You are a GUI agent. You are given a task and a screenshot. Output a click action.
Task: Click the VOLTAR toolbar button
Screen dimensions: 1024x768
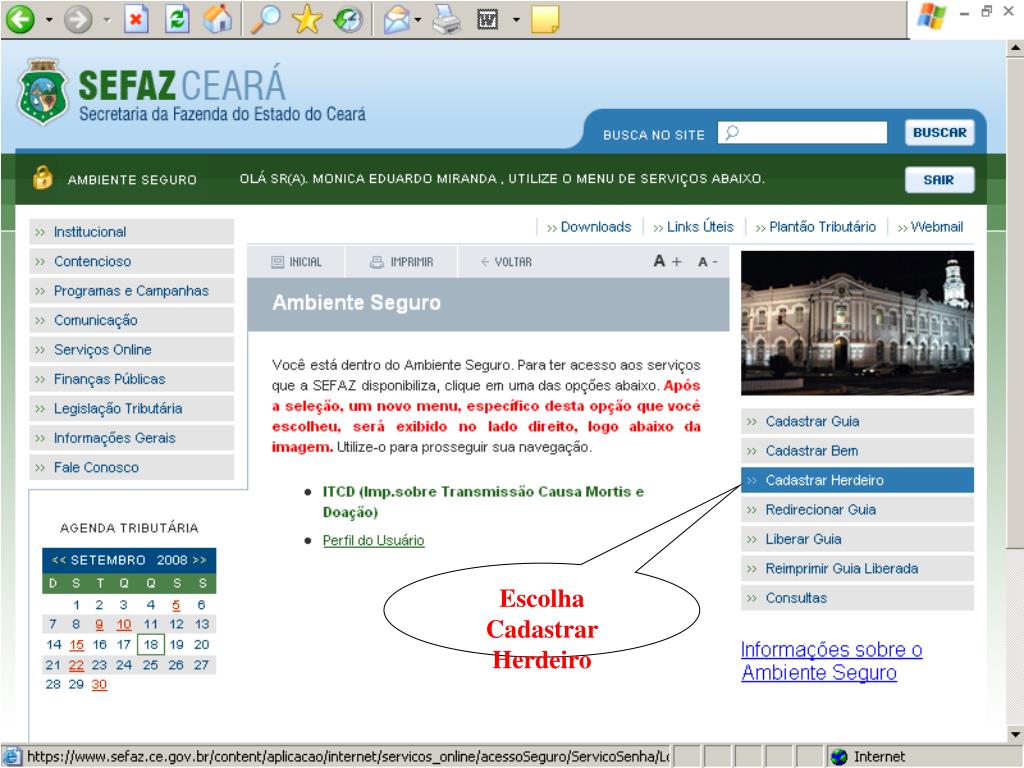tap(506, 262)
